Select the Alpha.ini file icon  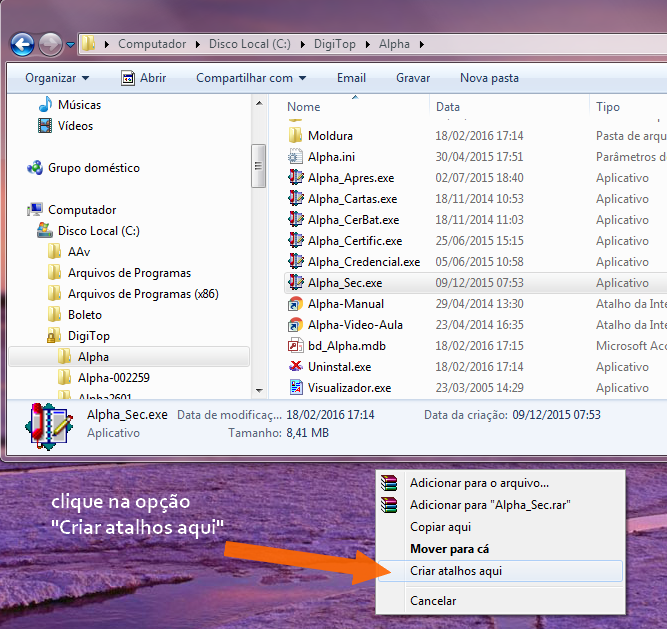[x=295, y=157]
